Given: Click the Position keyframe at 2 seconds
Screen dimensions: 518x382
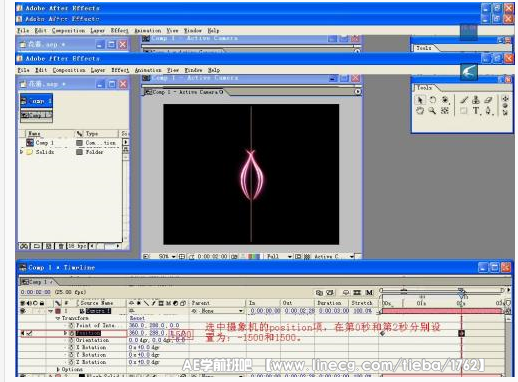Looking at the screenshot, I should coord(462,333).
